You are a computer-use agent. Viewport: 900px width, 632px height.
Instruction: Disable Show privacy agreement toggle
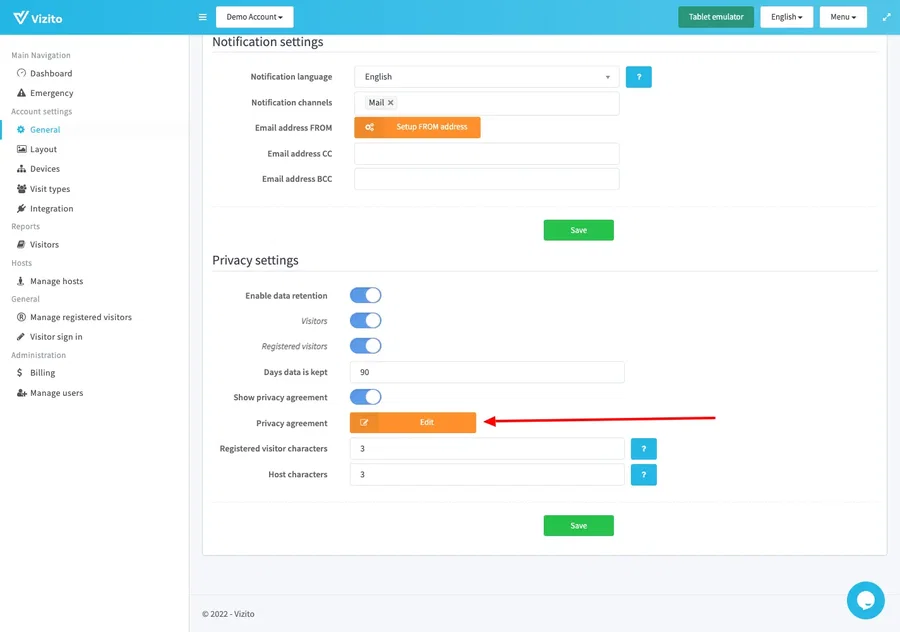coord(365,397)
